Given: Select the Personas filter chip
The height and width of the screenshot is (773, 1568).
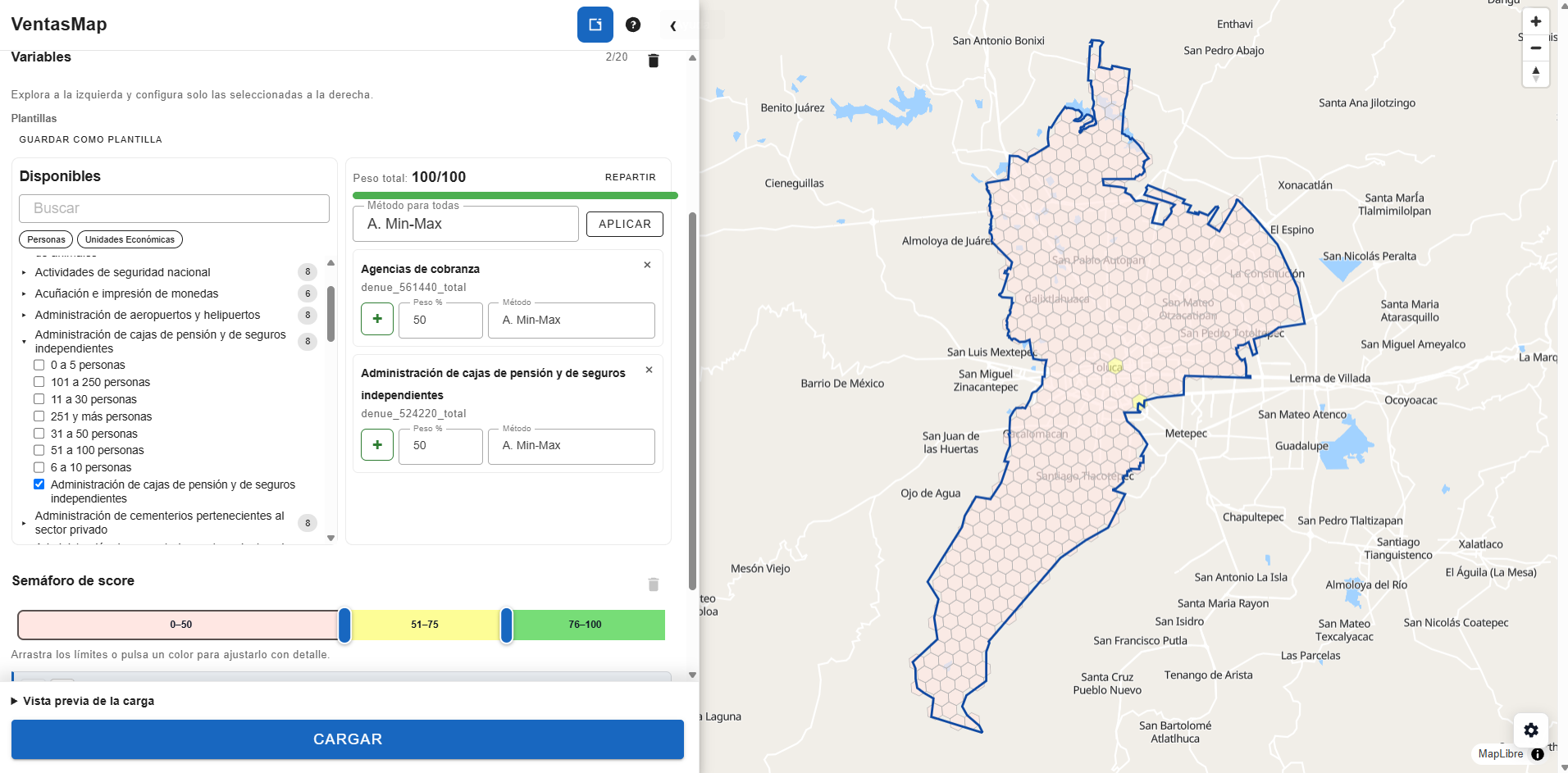Looking at the screenshot, I should tap(46, 239).
